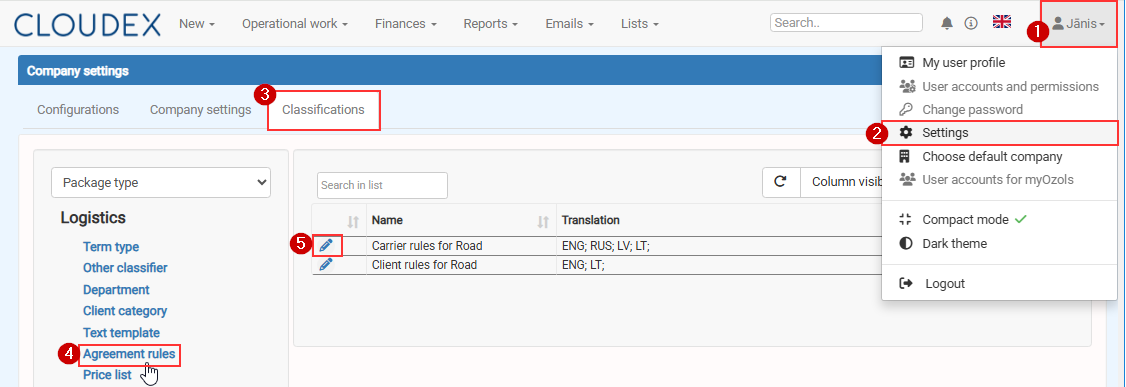Screen dimensions: 1126x387
Task: Click the Logout arrow icon
Action: point(906,284)
